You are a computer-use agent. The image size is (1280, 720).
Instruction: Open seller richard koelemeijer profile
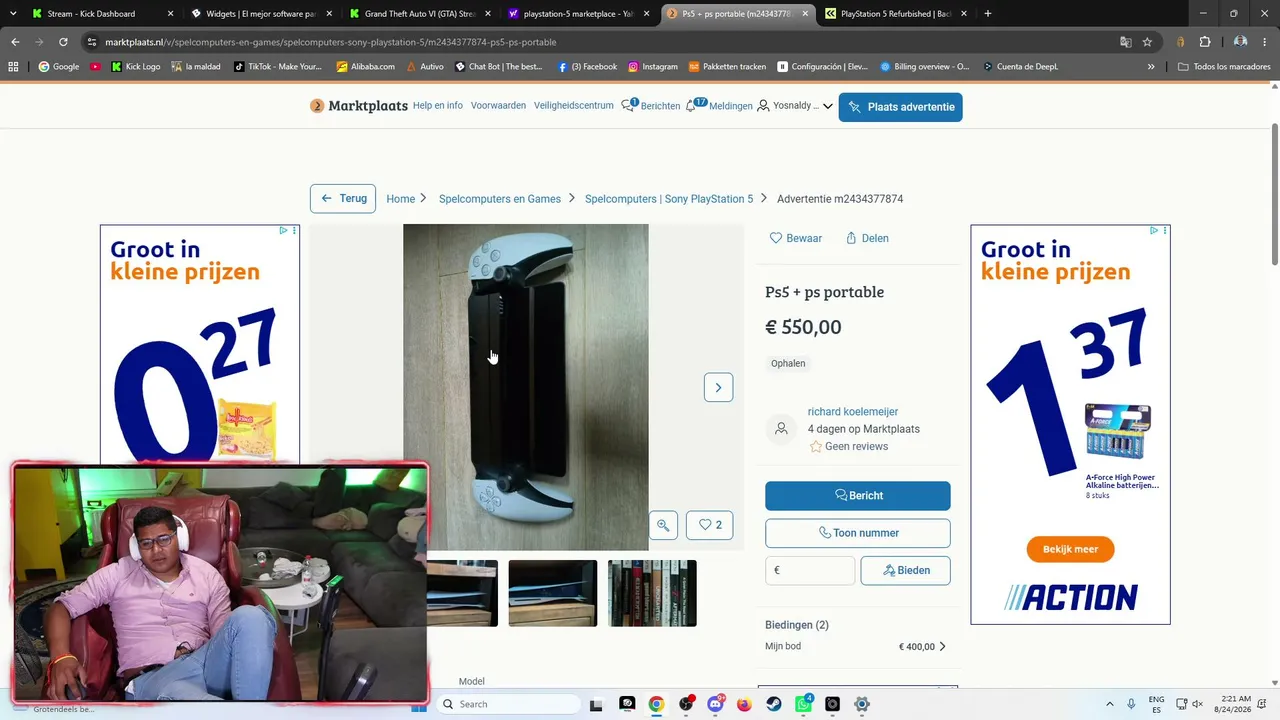point(853,412)
